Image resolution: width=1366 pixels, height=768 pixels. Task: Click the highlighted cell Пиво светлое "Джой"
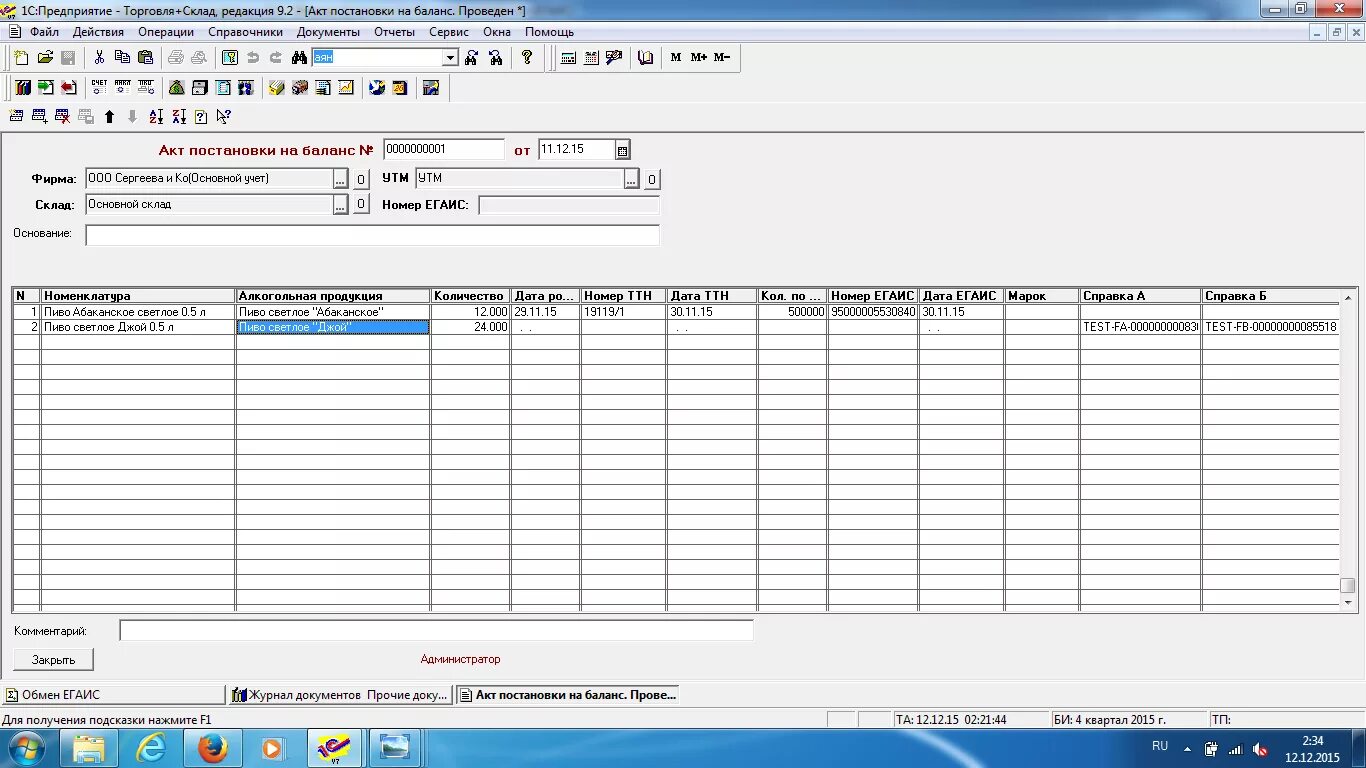pyautogui.click(x=333, y=327)
